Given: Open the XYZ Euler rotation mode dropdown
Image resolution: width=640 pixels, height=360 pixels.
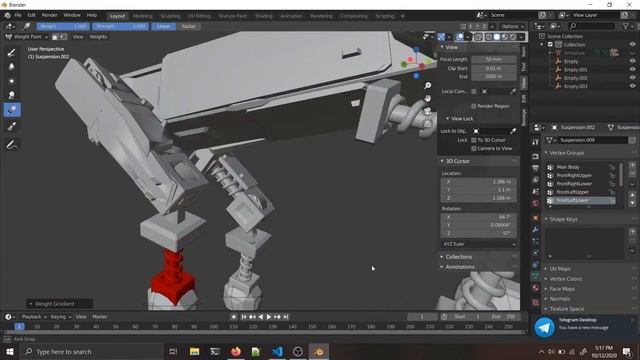Looking at the screenshot, I should pos(478,244).
